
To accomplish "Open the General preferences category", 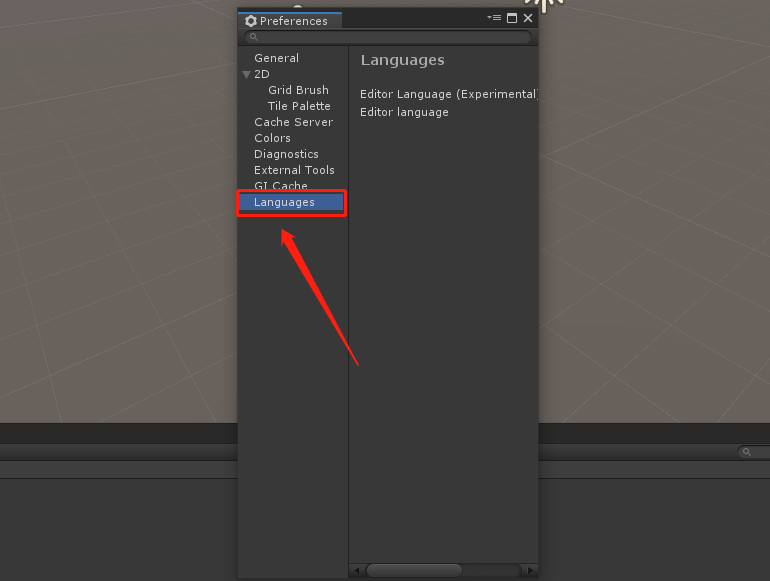I will point(276,58).
